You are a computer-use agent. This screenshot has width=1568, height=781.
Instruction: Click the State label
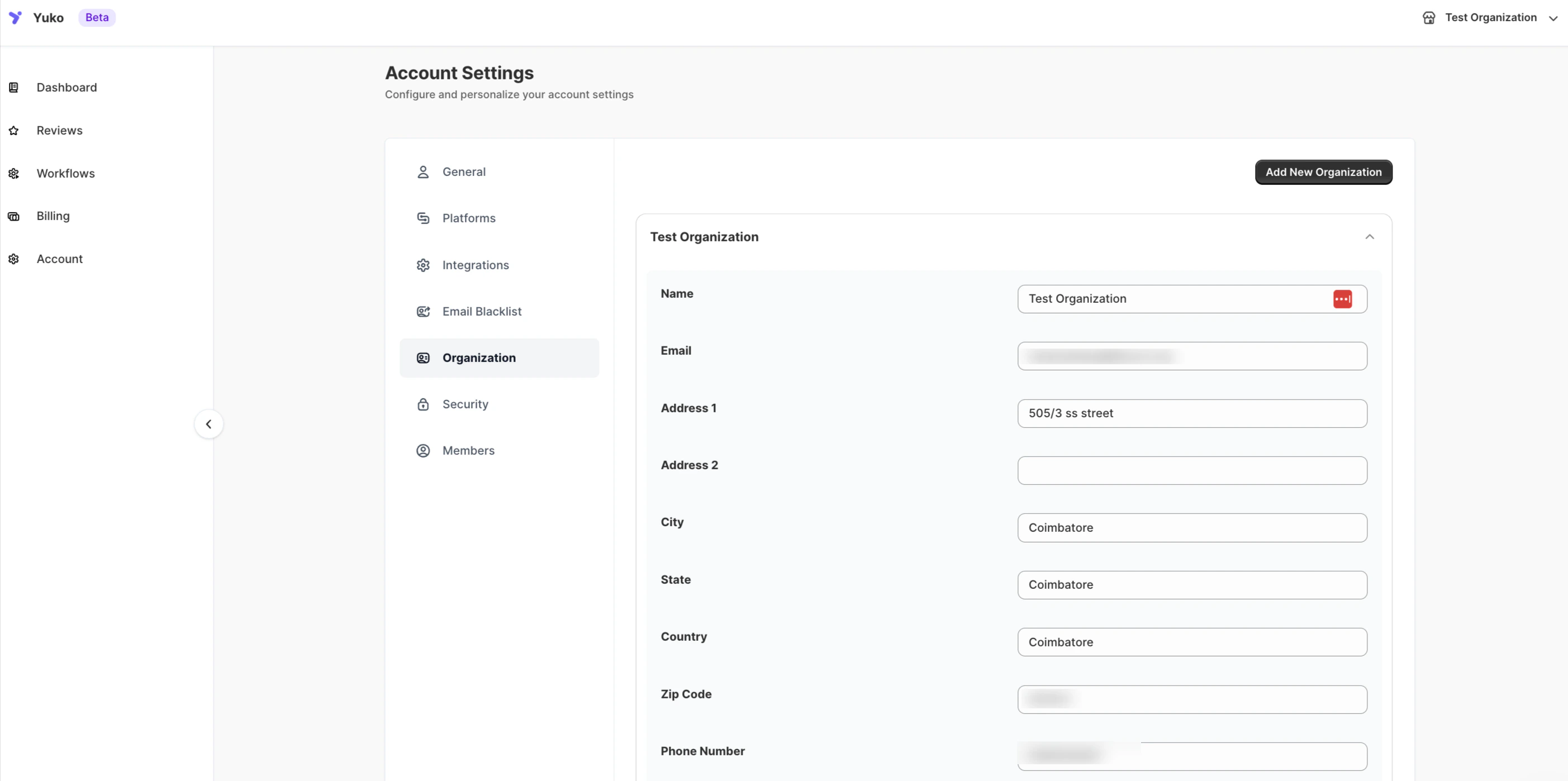click(x=676, y=579)
